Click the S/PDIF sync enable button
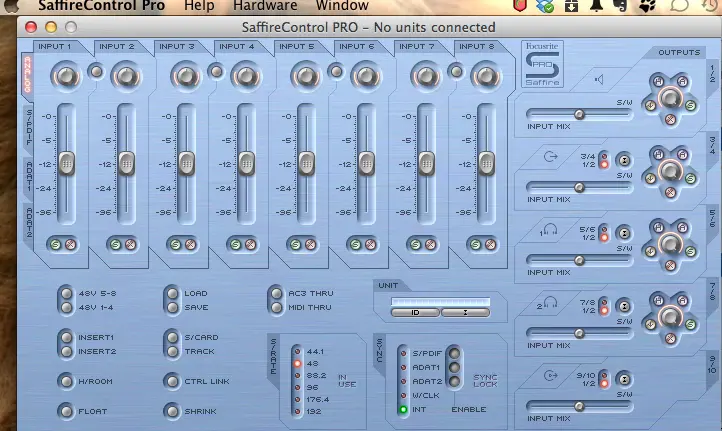 pos(454,354)
